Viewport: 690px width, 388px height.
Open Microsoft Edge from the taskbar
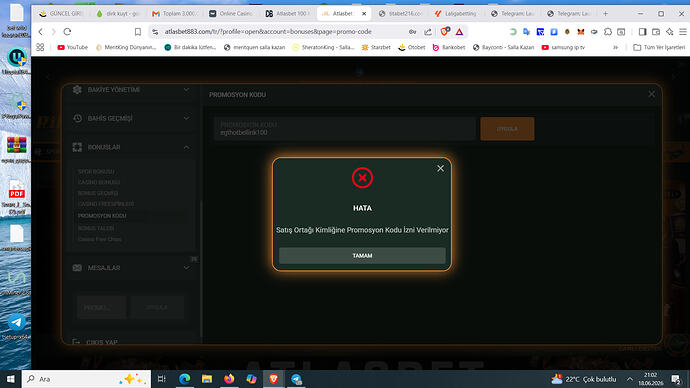[x=184, y=379]
